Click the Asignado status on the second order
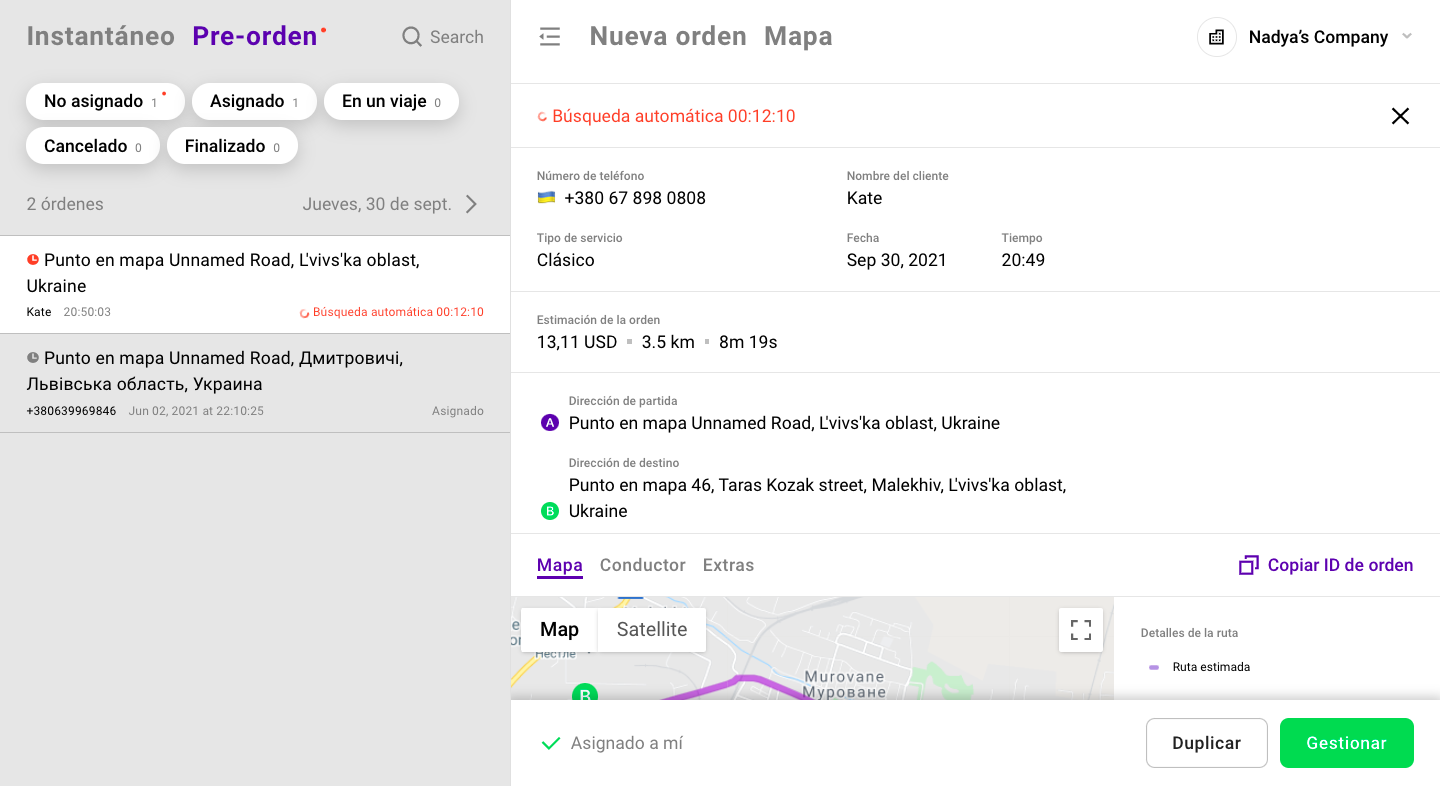 coord(458,411)
